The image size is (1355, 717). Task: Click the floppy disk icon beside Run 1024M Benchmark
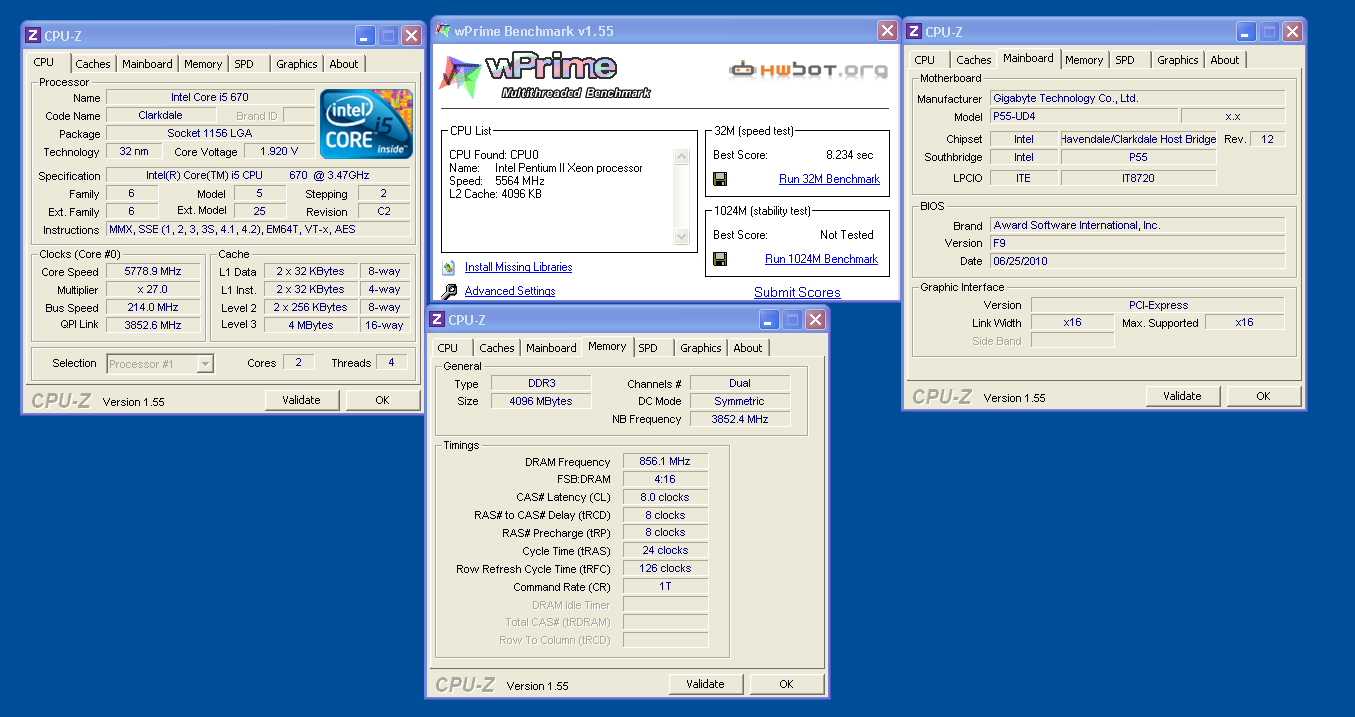pos(720,259)
